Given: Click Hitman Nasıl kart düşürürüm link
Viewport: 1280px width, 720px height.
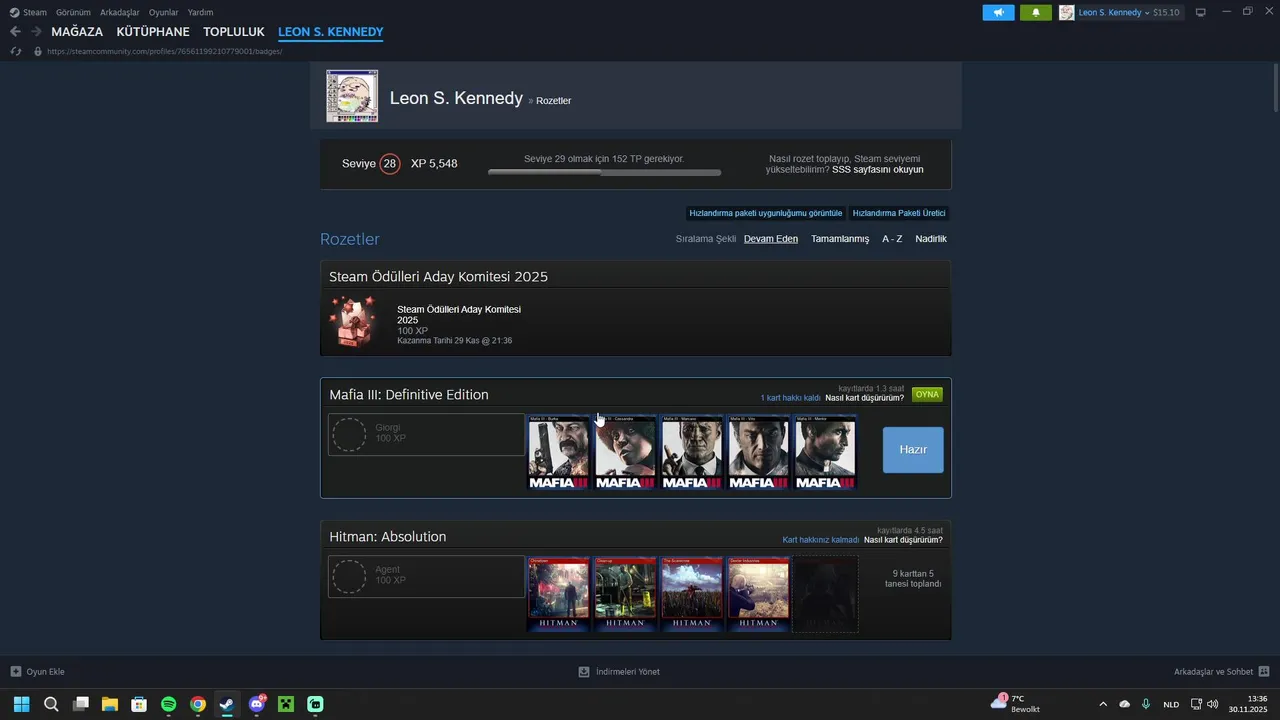Looking at the screenshot, I should coord(903,540).
